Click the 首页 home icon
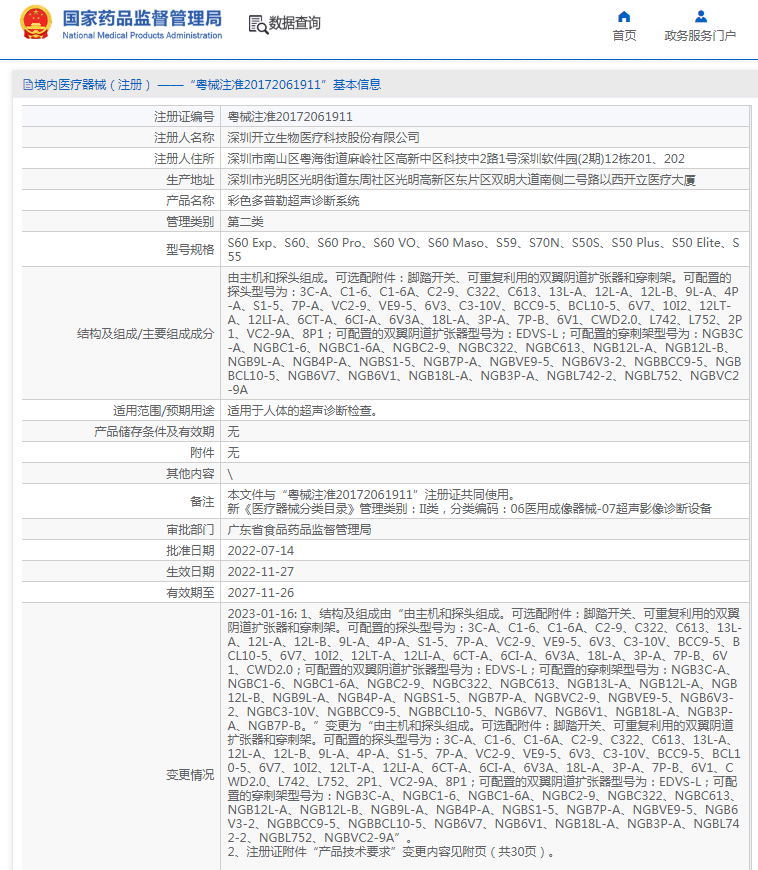 [624, 16]
